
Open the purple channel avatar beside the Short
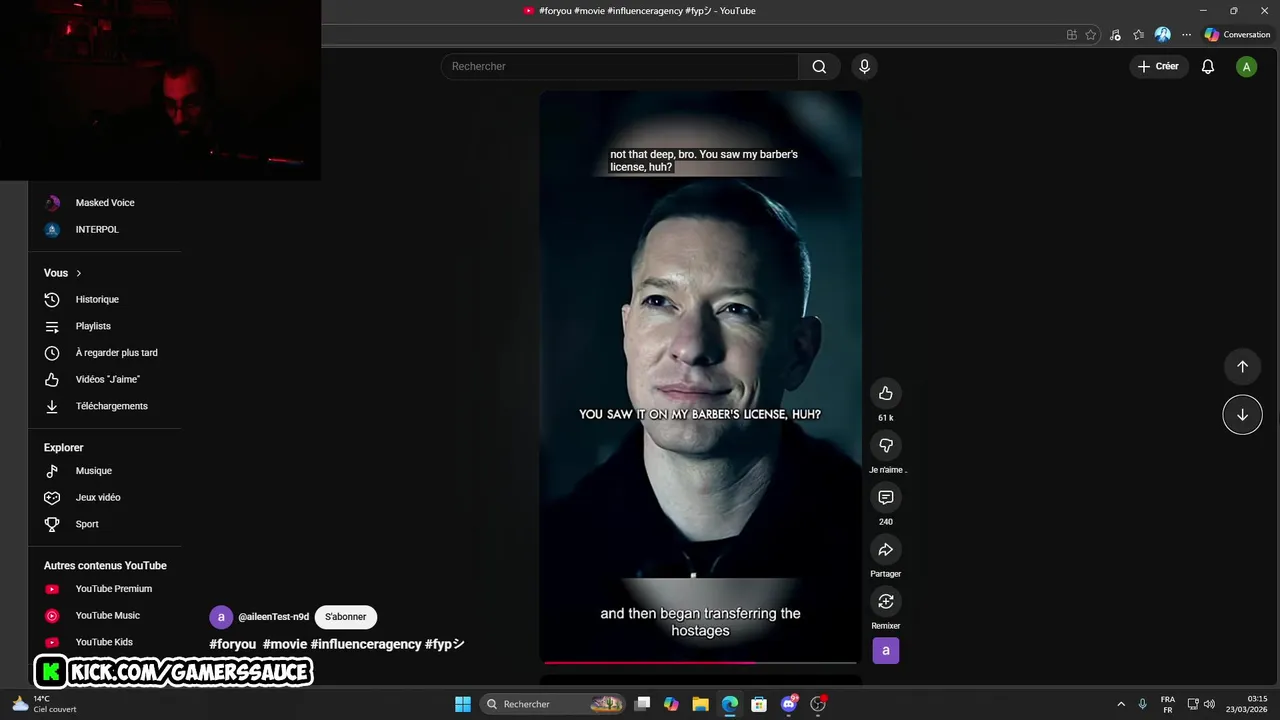pos(885,651)
